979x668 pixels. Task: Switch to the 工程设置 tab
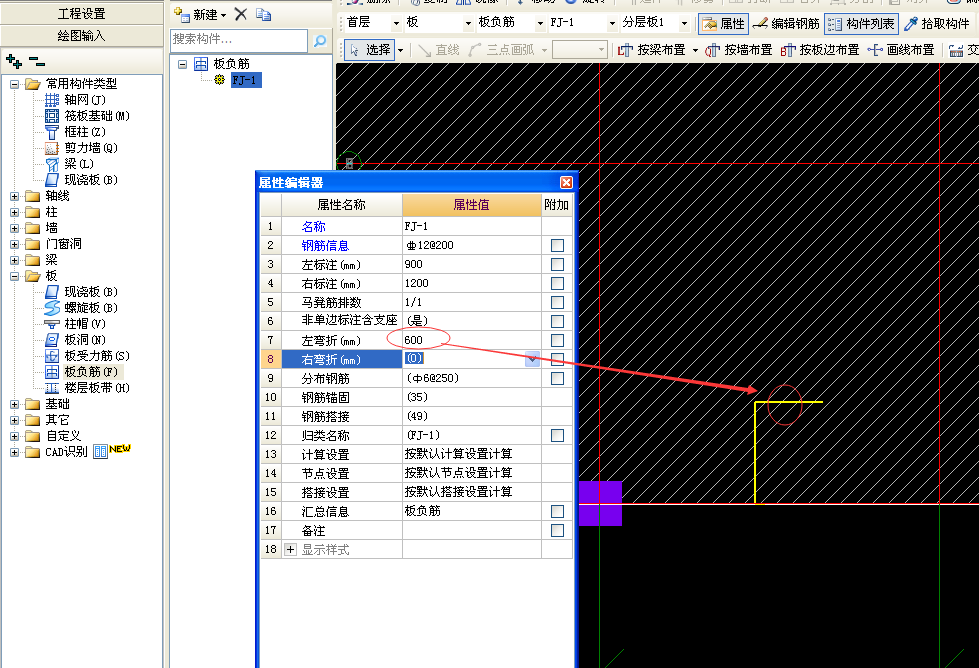pyautogui.click(x=81, y=13)
